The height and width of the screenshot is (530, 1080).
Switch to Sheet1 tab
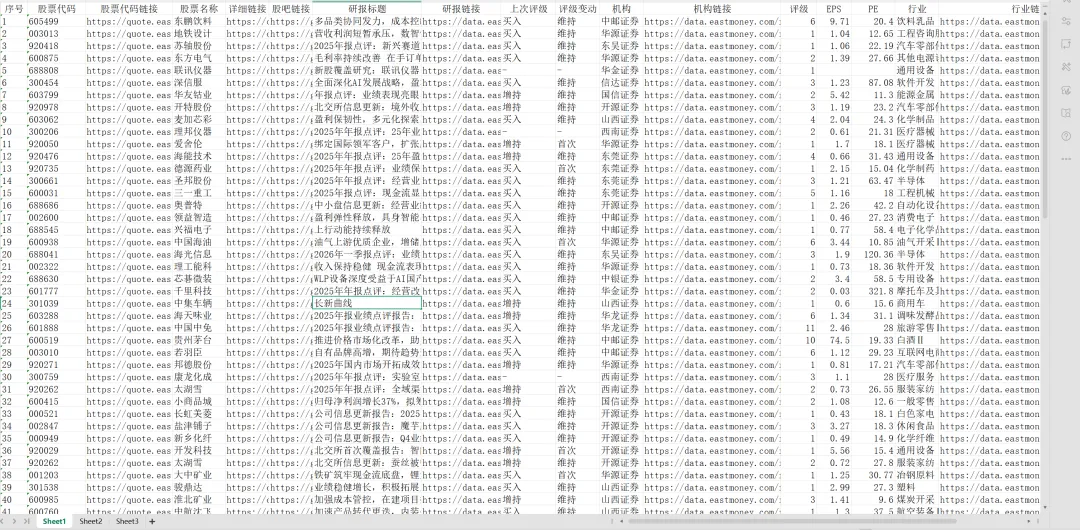tap(54, 522)
